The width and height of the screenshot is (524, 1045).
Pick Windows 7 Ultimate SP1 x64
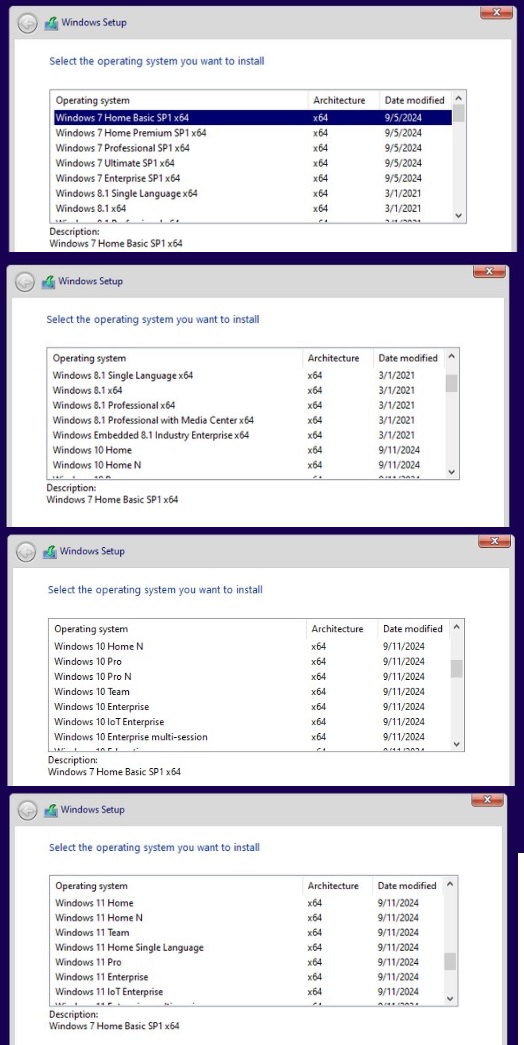(x=253, y=163)
